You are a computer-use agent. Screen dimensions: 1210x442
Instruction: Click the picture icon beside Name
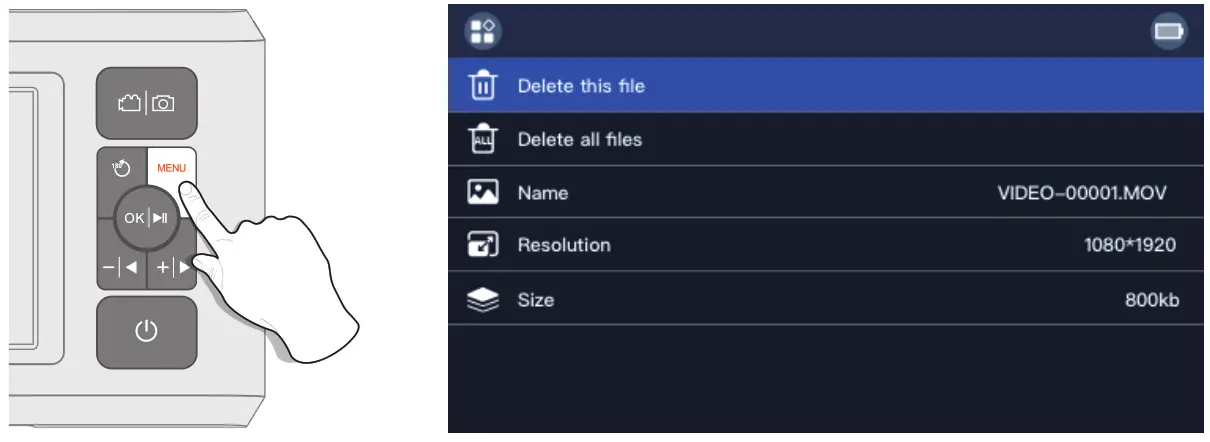(x=483, y=192)
